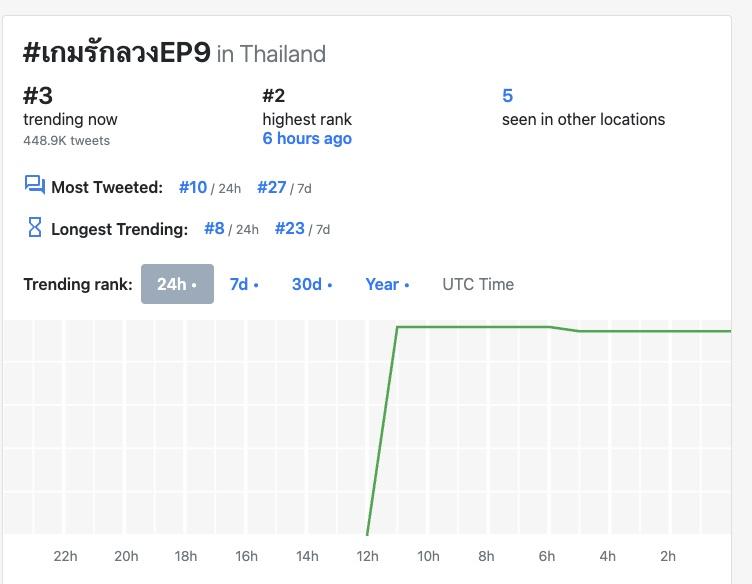Screen dimensions: 752x584
Task: Click the 2h marker on the time axis
Action: pyautogui.click(x=667, y=556)
